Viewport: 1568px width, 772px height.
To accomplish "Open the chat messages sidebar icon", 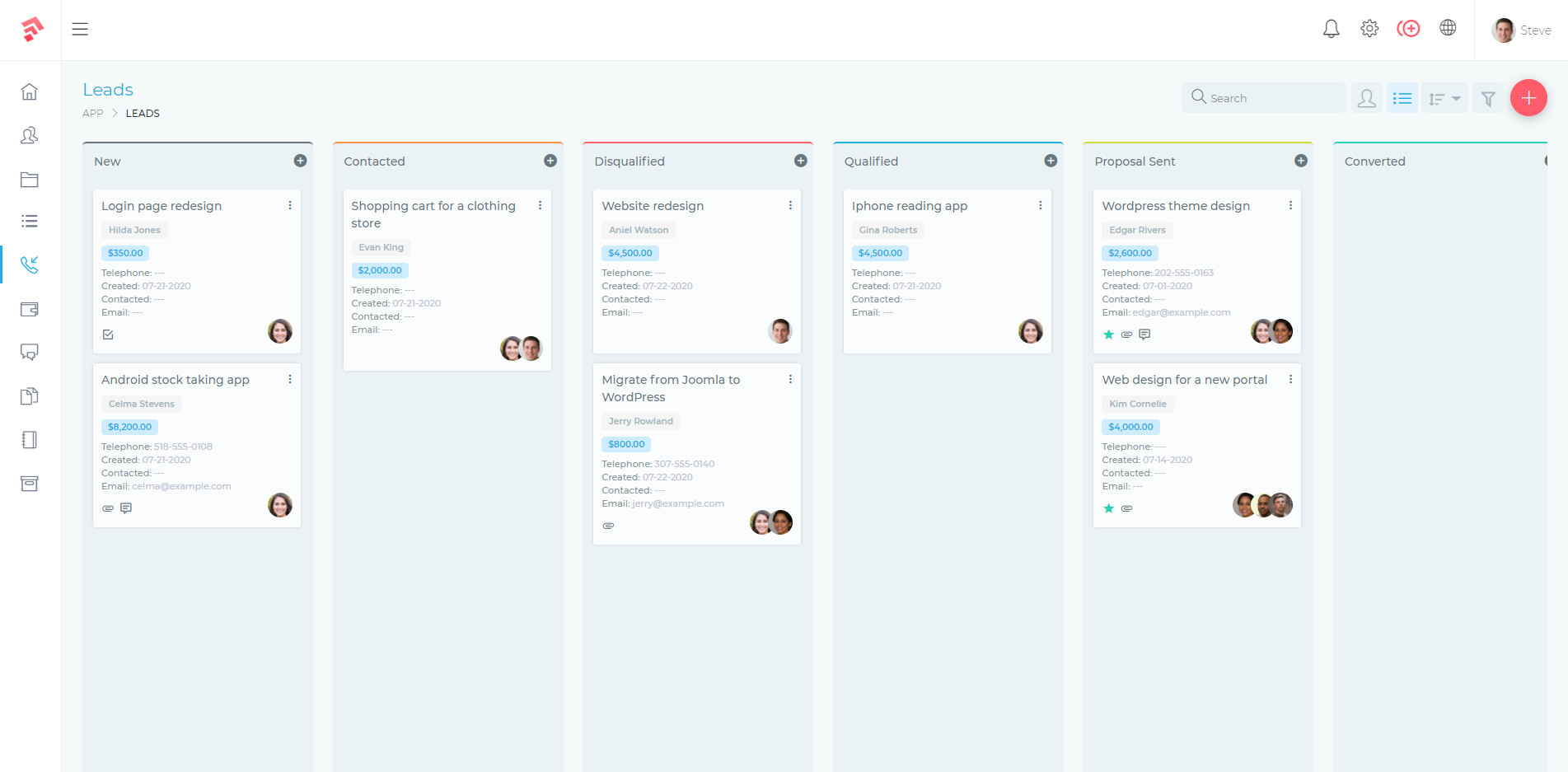I will point(30,353).
